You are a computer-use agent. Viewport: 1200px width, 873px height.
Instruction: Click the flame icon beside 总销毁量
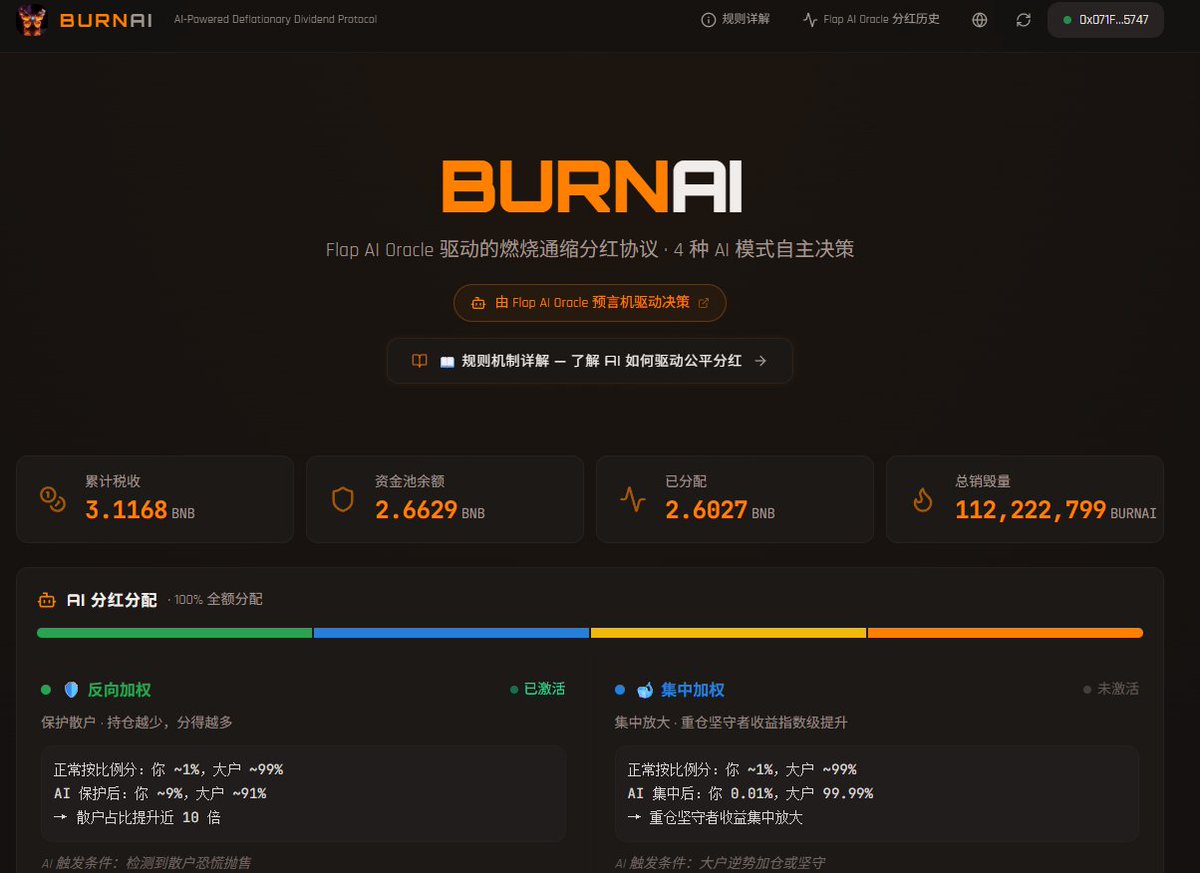tap(922, 499)
